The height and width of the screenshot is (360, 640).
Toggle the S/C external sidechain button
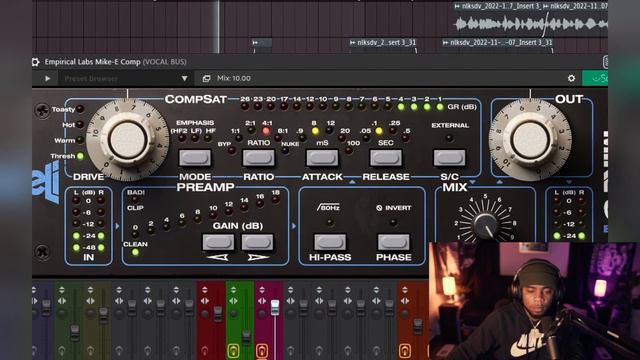(x=449, y=158)
